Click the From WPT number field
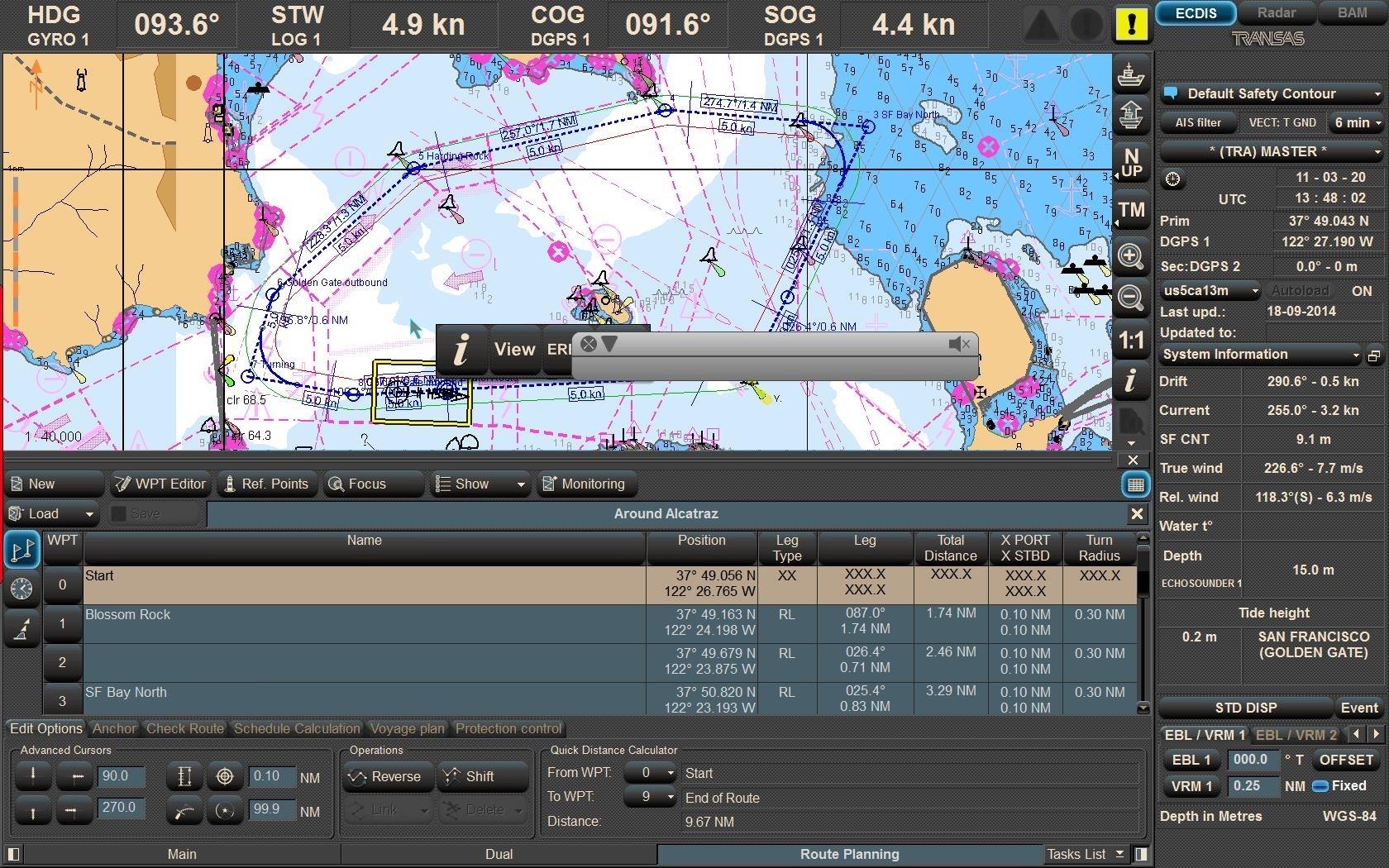The height and width of the screenshot is (868, 1389). (651, 772)
